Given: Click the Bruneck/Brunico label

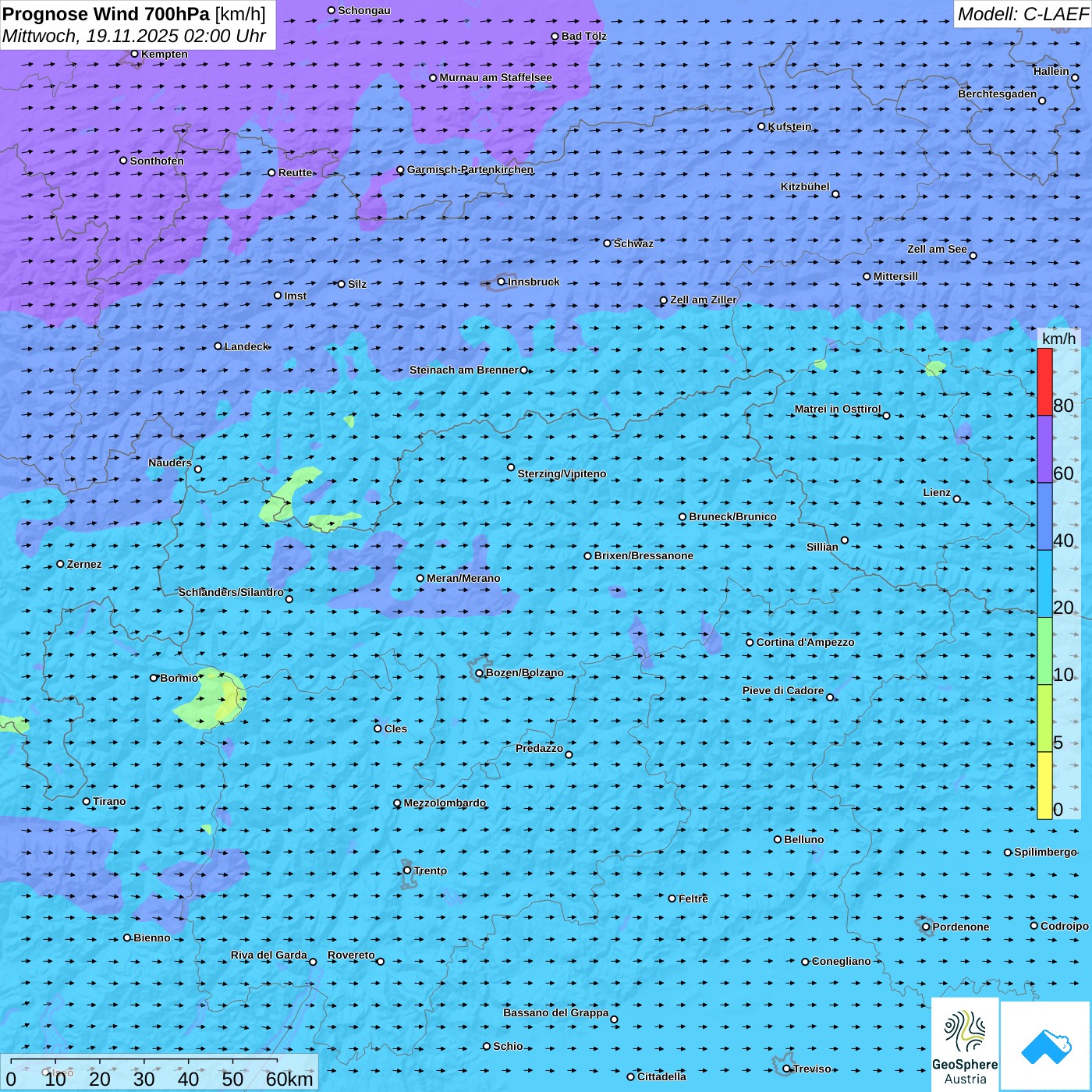Looking at the screenshot, I should [x=732, y=516].
